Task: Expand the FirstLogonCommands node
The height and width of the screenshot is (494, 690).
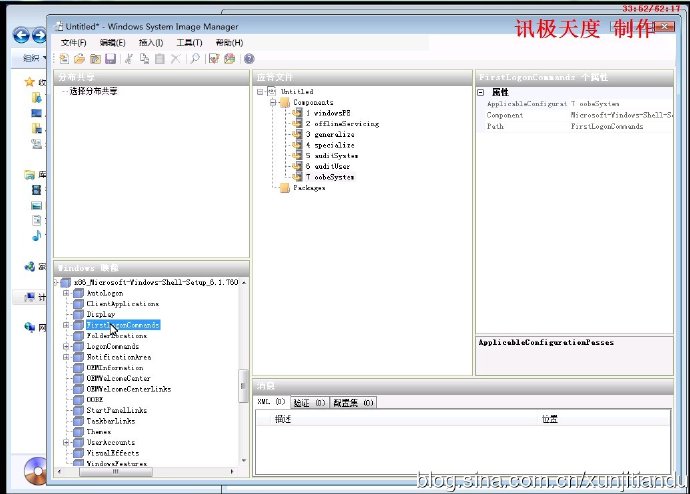Action: pos(66,325)
